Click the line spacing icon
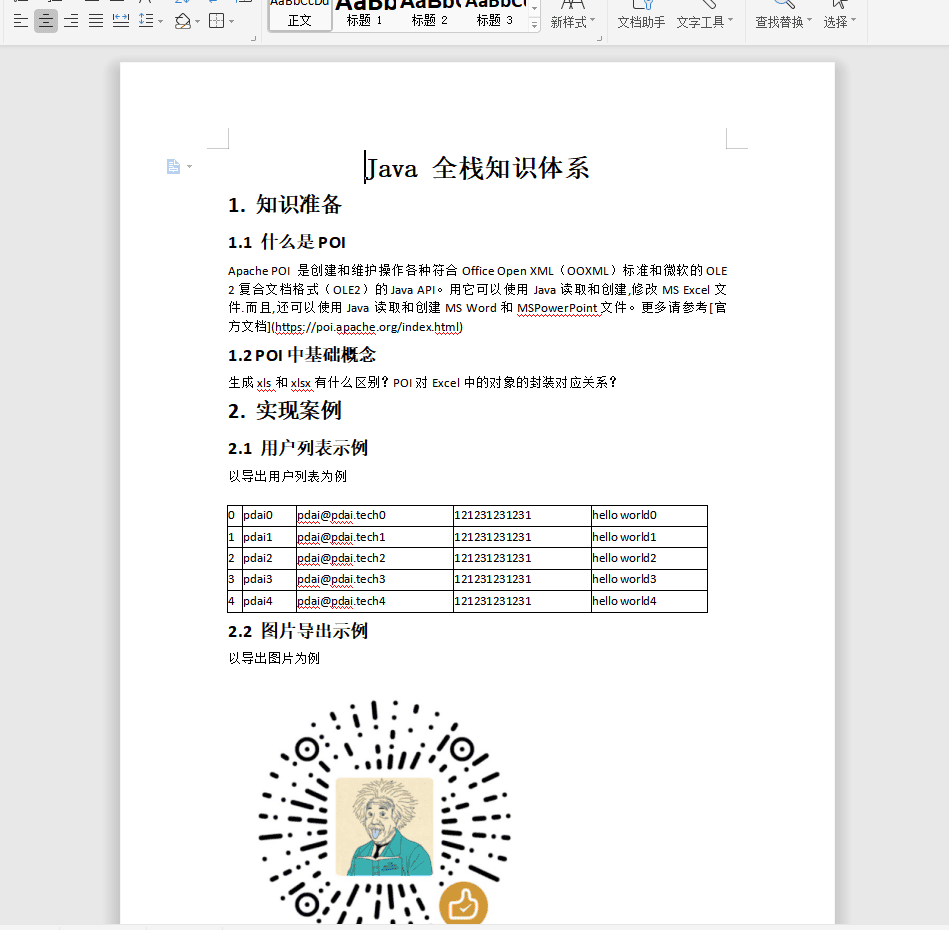 point(145,21)
